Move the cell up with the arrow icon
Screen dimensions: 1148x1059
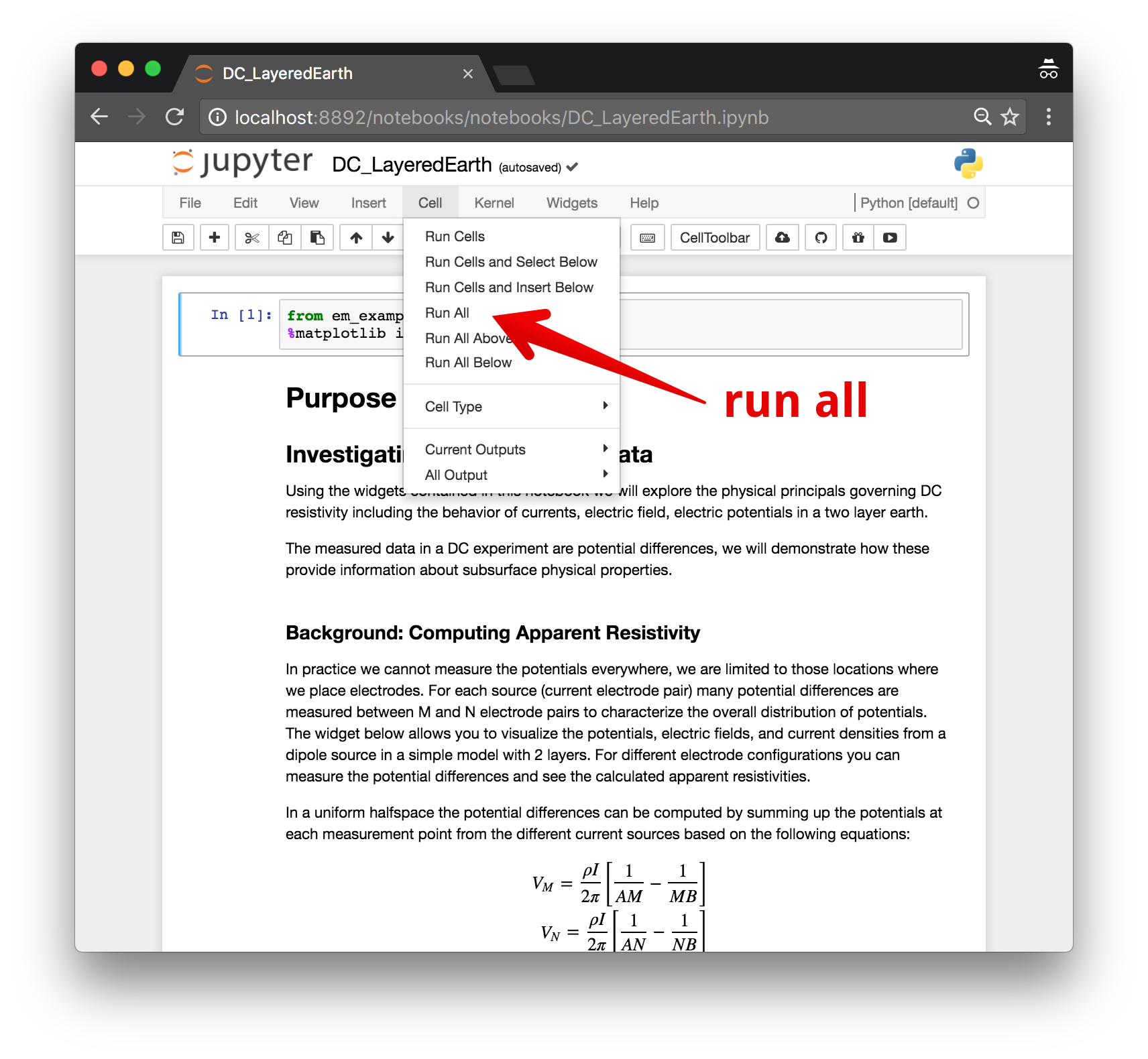coord(356,238)
